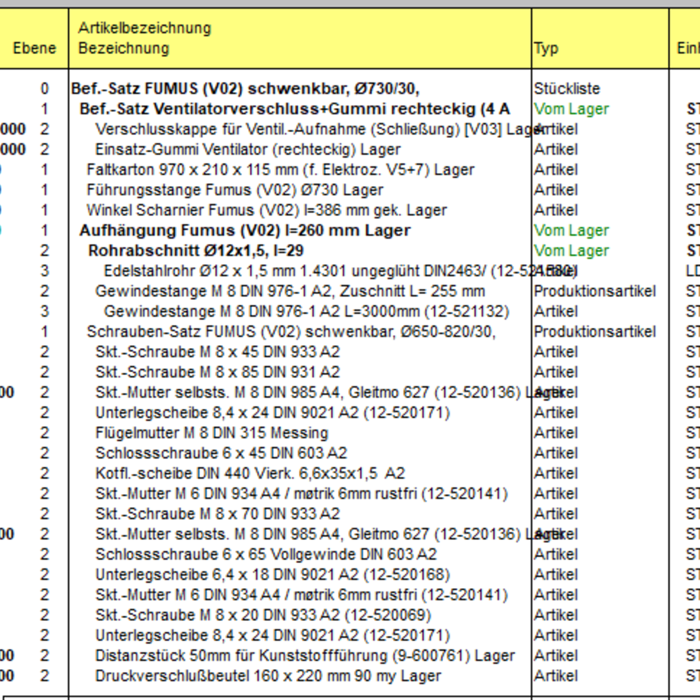Click the Führungsstange Fumus (V02) Ø730 entry
The image size is (700, 700).
pos(235,190)
